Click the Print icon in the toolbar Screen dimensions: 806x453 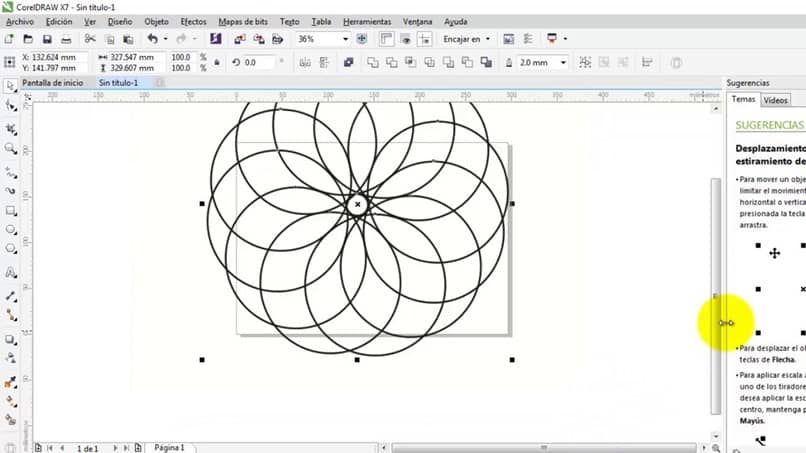click(65, 39)
